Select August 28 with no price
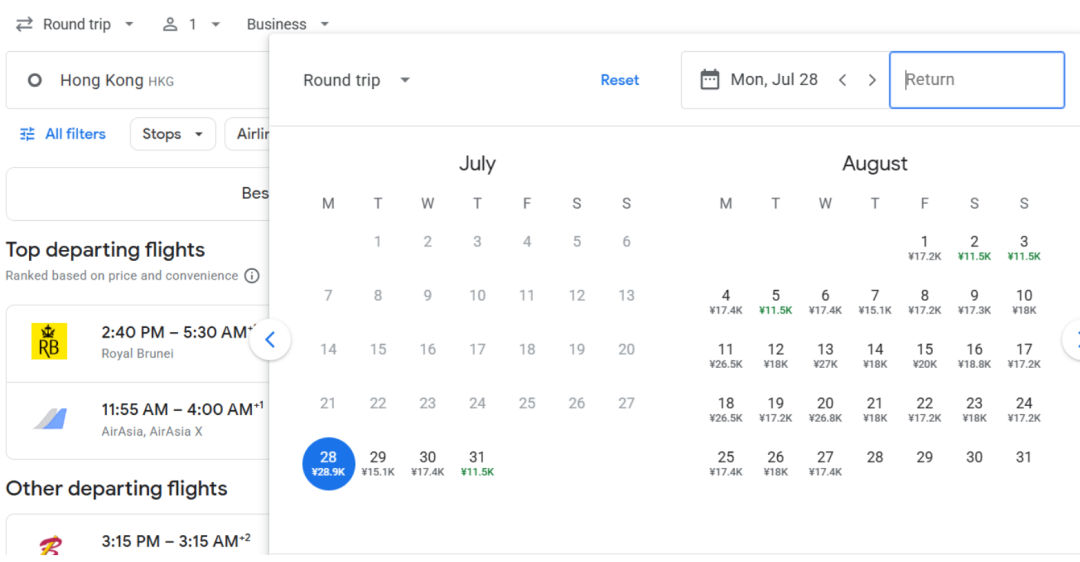Image resolution: width=1080 pixels, height=562 pixels. tap(875, 457)
